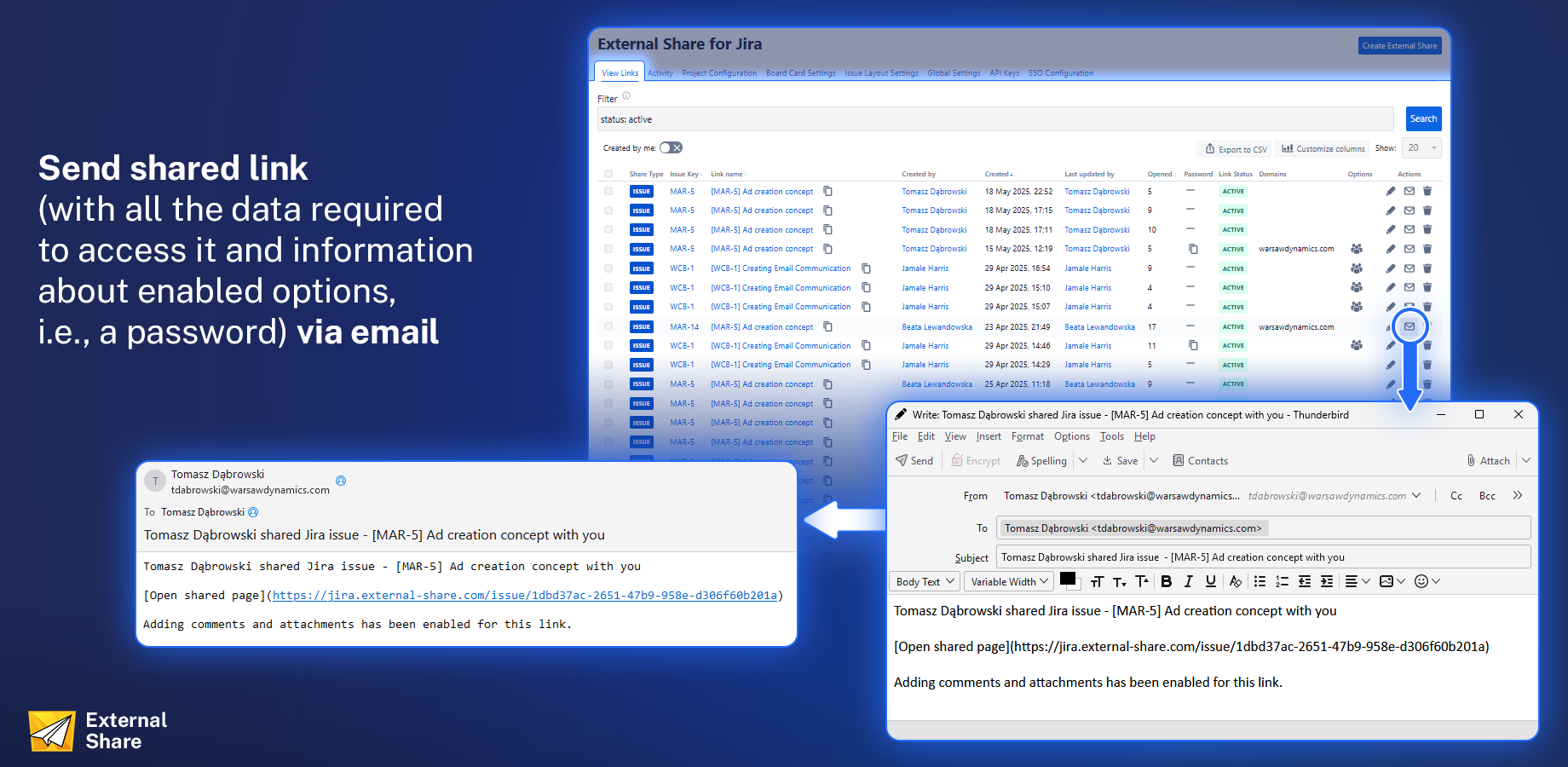Delete the link created 29 Apr 2025, 14:29
The width and height of the screenshot is (1568, 767).
1427,365
